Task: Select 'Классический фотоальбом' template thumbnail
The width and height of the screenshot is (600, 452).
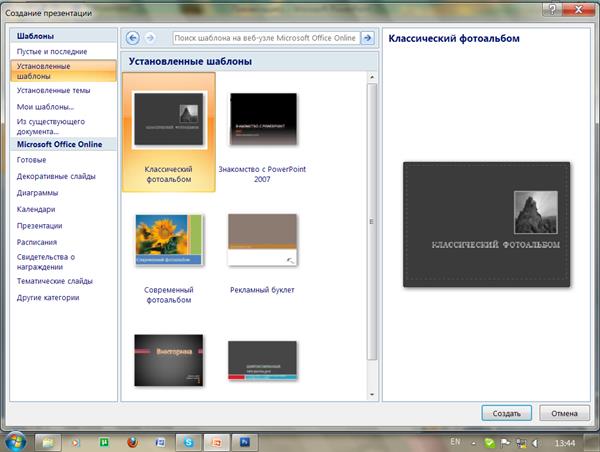Action: pos(169,119)
